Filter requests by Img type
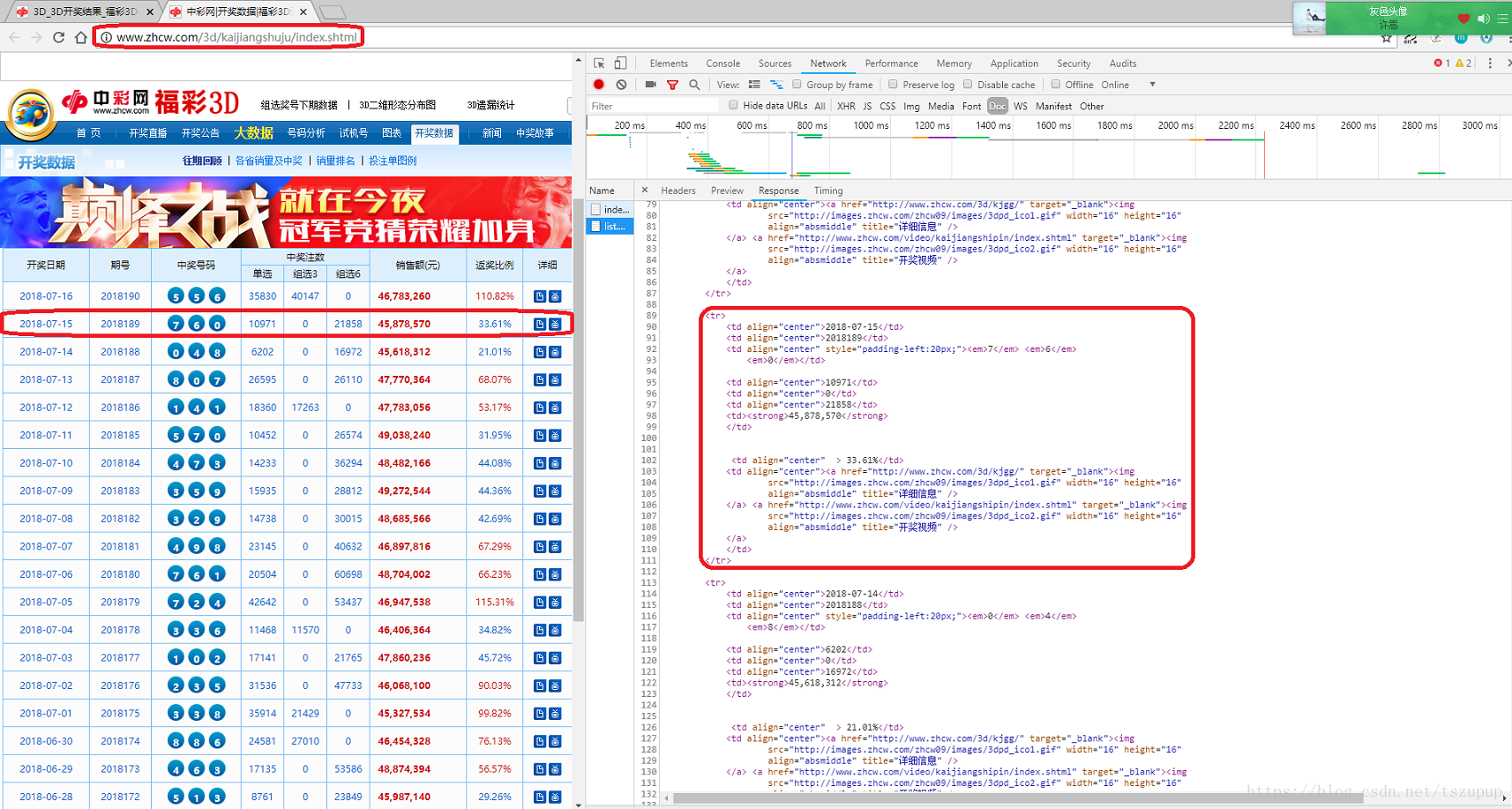Image resolution: width=1512 pixels, height=809 pixels. coord(911,106)
